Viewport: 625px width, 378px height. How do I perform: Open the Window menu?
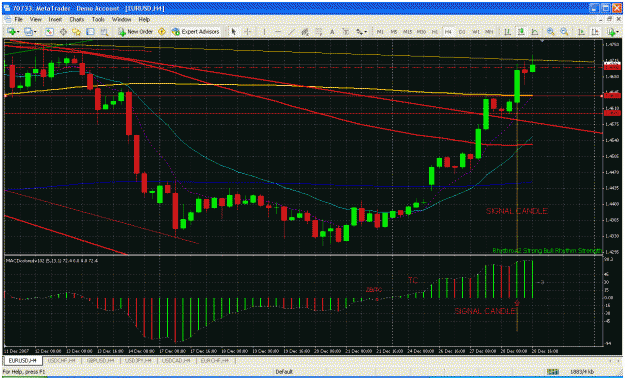(x=121, y=19)
